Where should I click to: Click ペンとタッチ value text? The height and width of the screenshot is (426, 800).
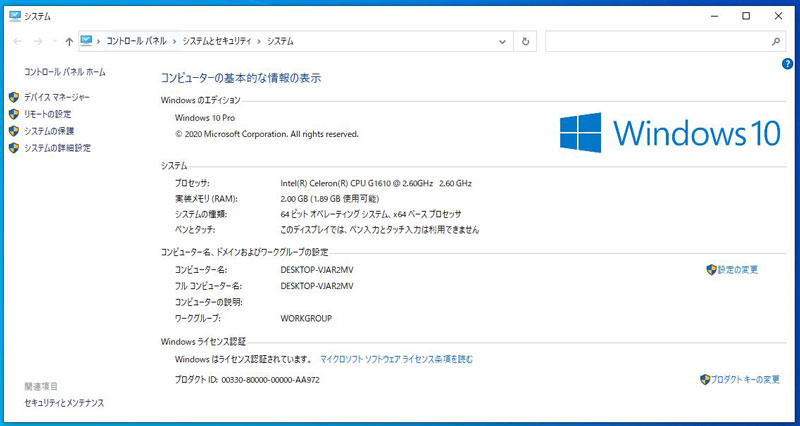[x=380, y=230]
